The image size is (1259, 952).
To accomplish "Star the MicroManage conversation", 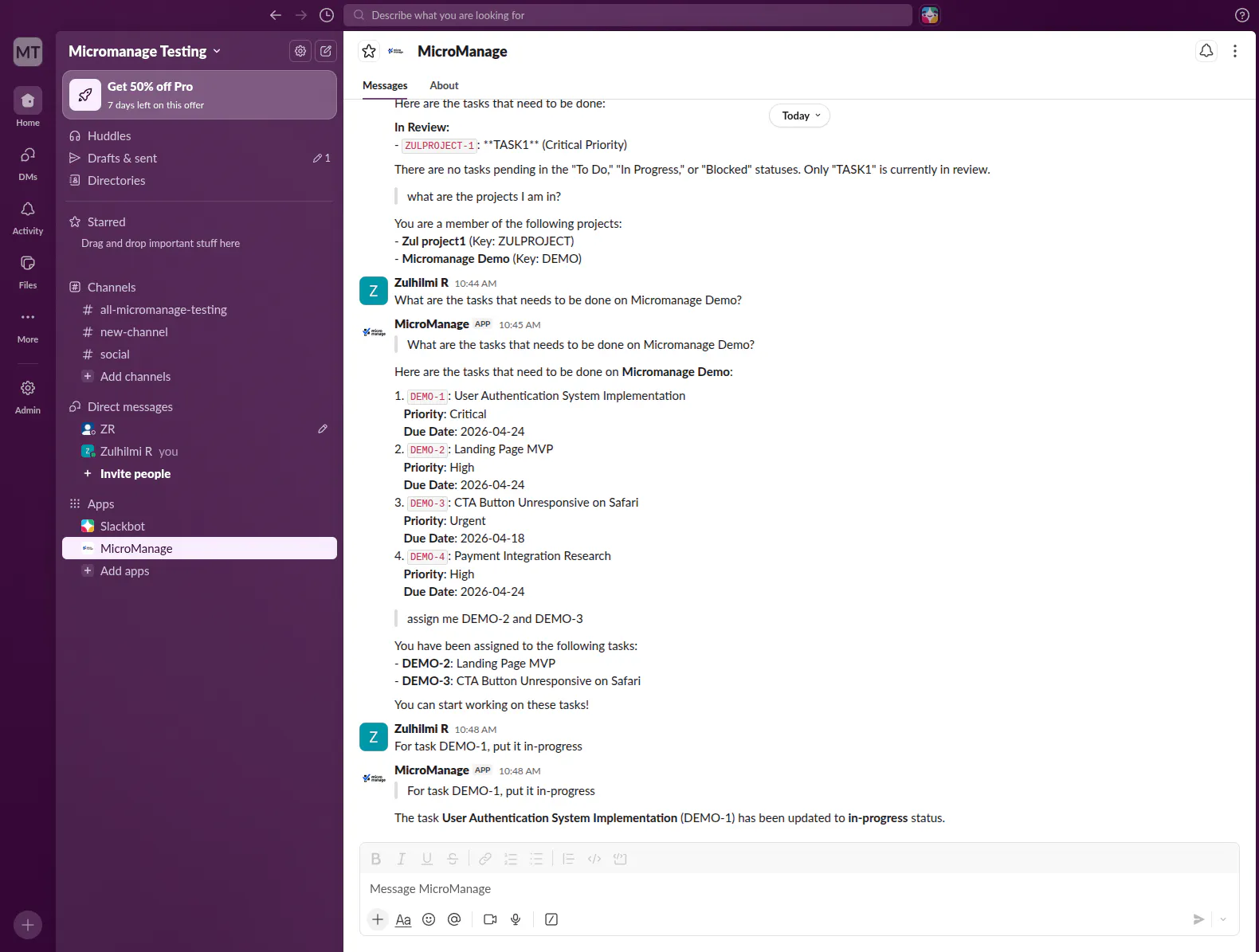I will pyautogui.click(x=369, y=51).
